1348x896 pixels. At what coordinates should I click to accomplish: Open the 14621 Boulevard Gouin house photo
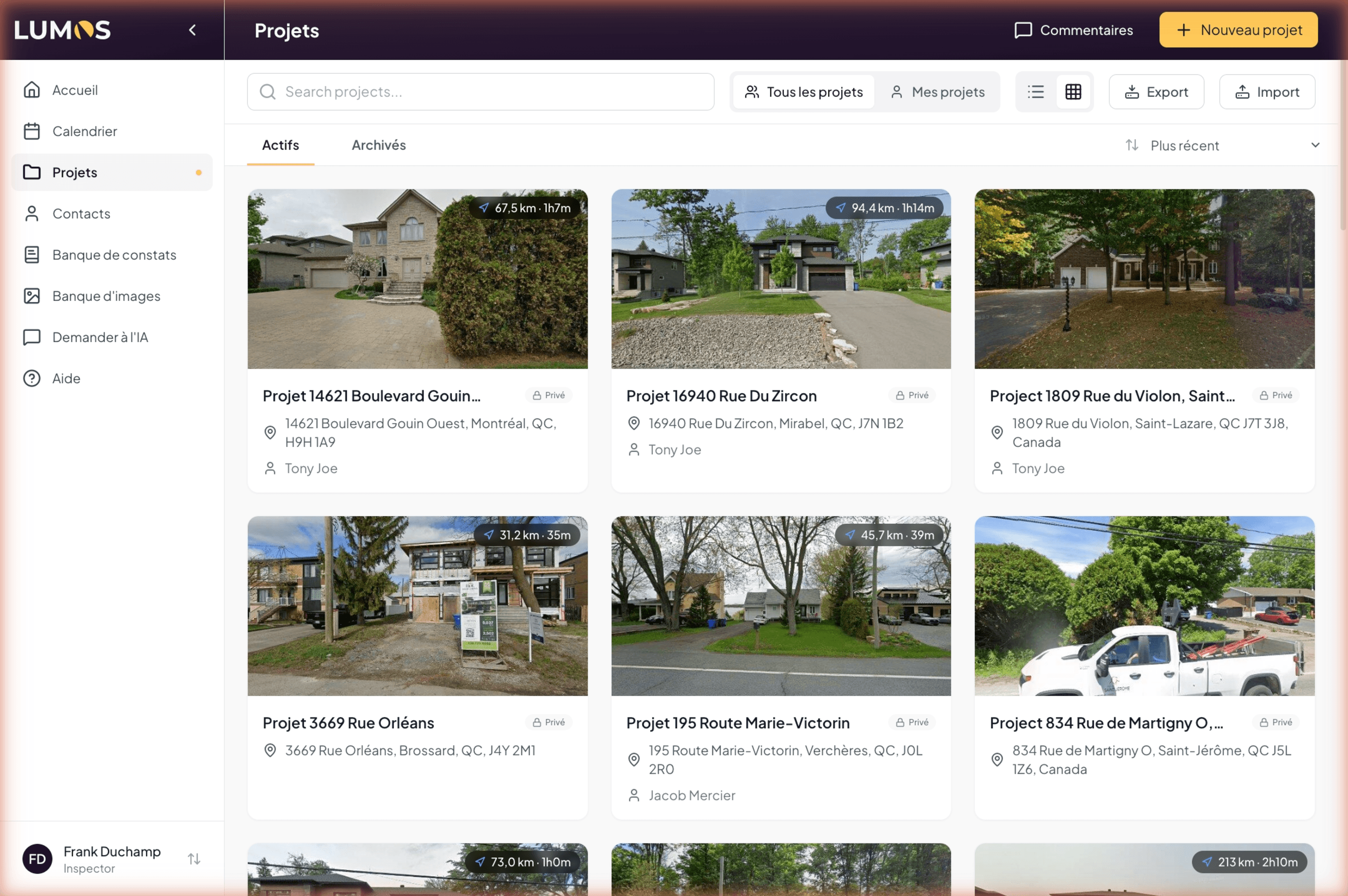click(x=418, y=279)
